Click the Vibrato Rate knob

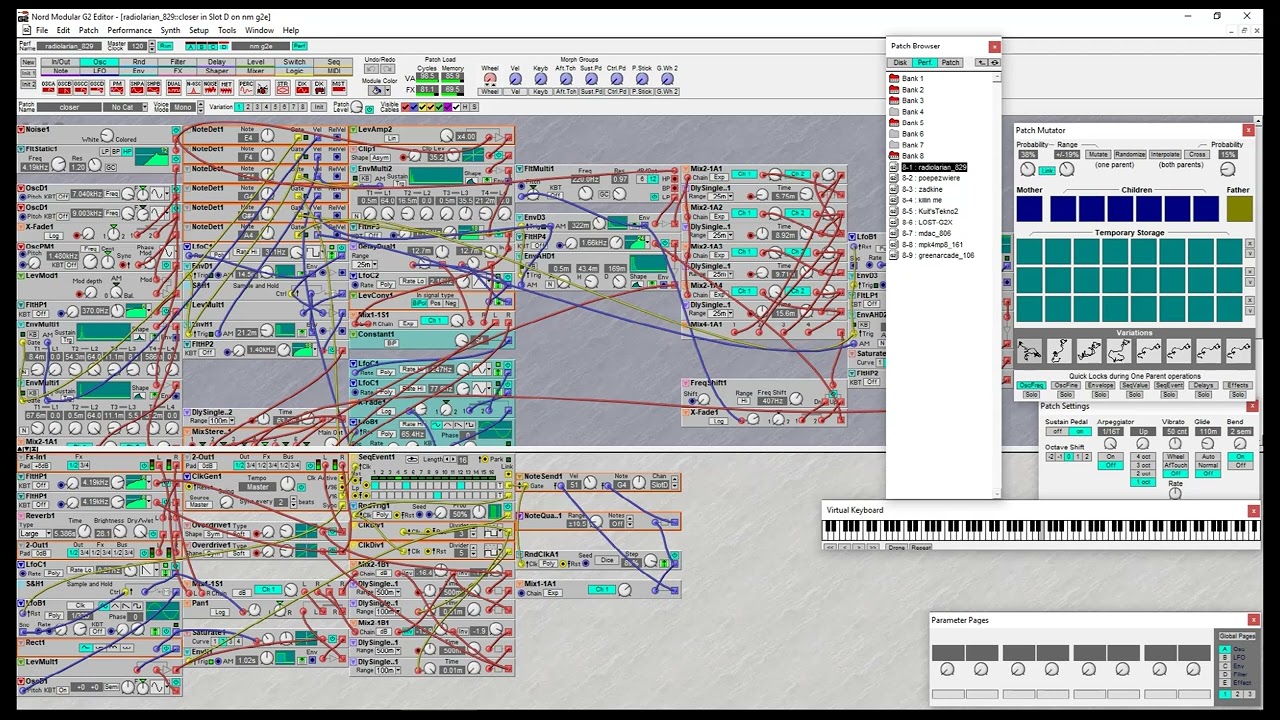(x=1175, y=493)
